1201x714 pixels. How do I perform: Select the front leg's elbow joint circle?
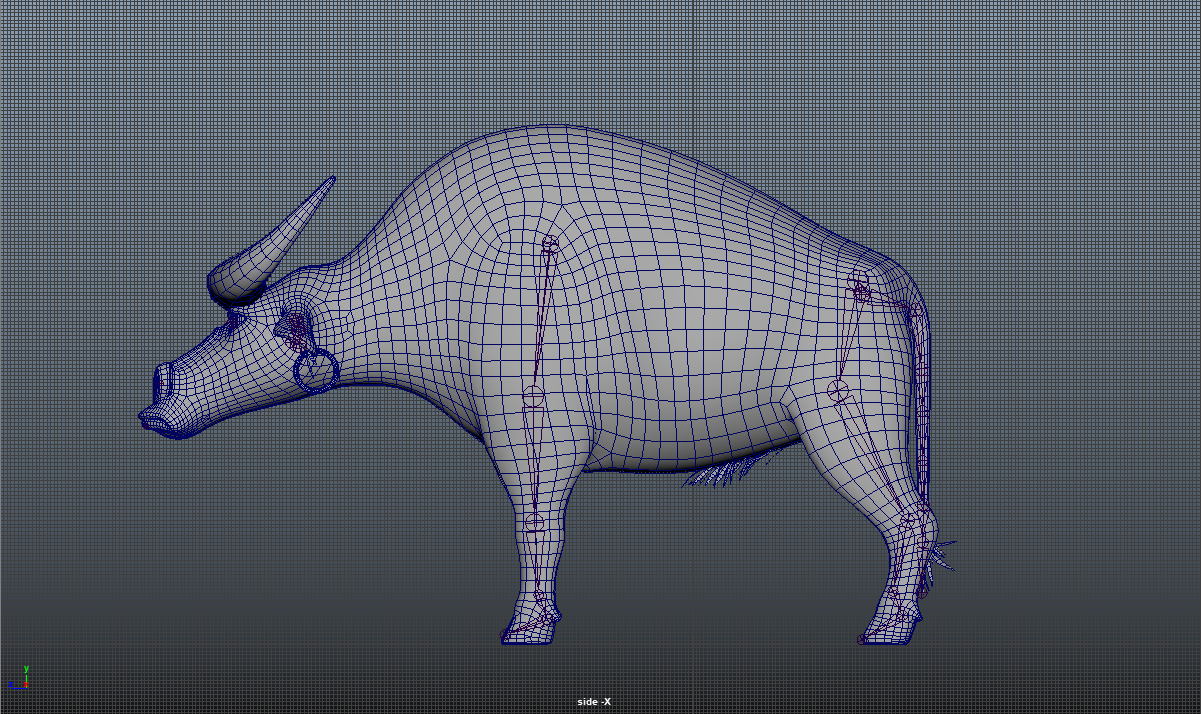point(534,395)
